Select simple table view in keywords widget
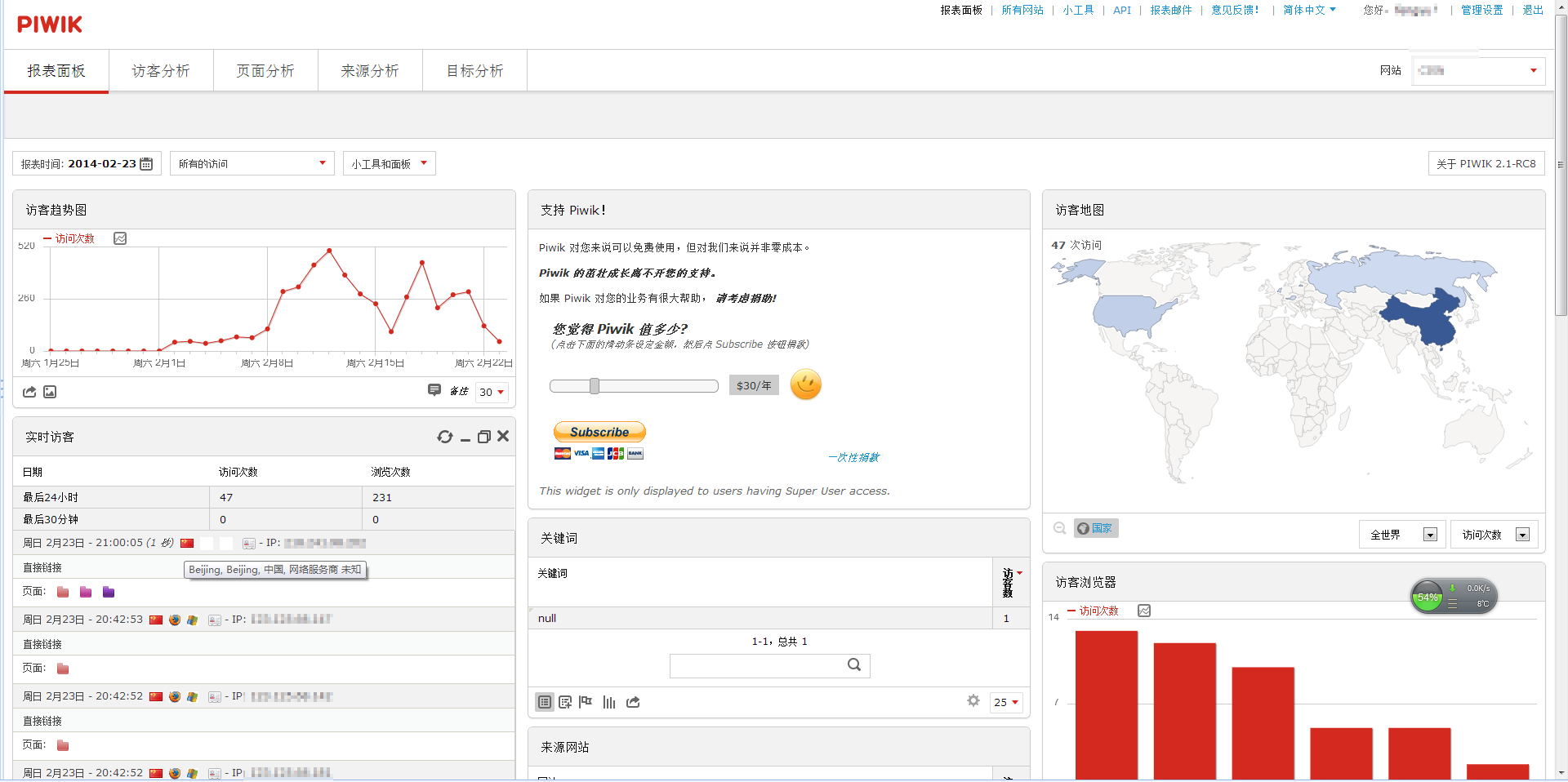1568x782 pixels. [545, 702]
